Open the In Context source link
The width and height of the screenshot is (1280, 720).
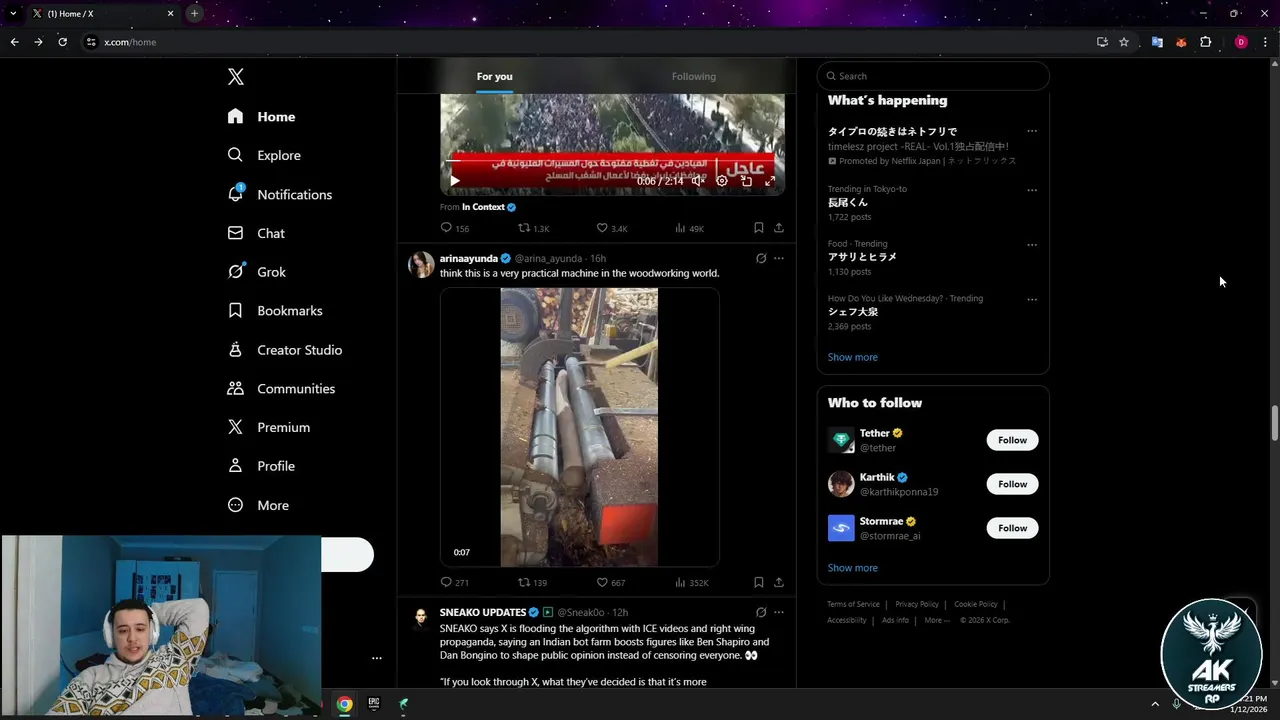coord(489,207)
